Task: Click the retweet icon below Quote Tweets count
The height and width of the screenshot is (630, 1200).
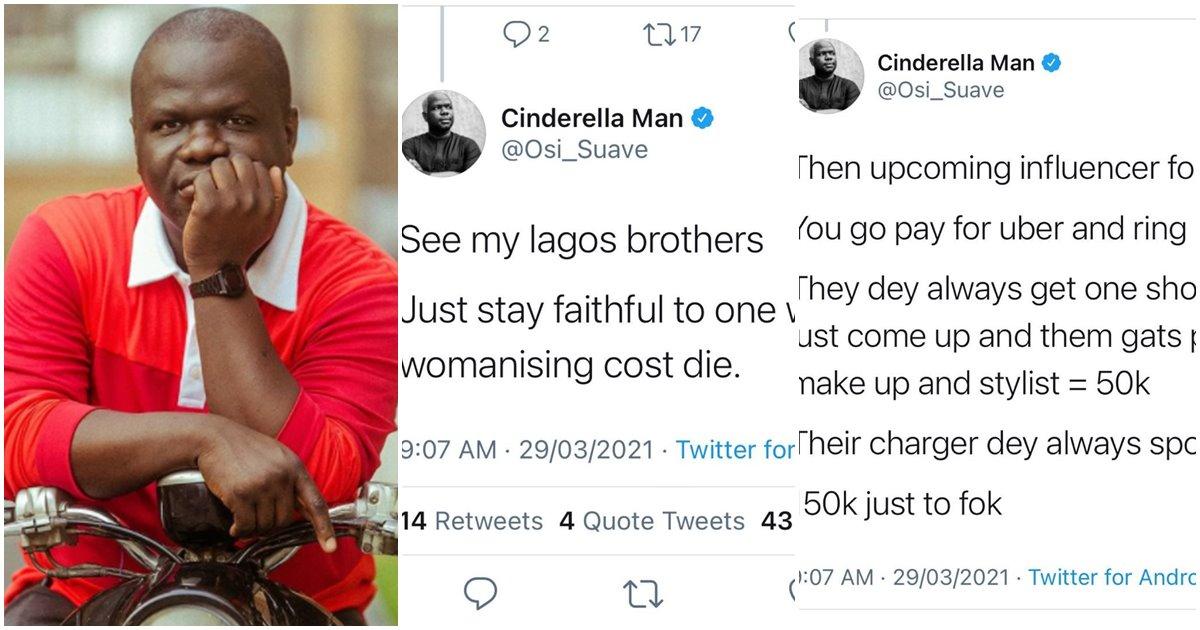Action: [642, 593]
